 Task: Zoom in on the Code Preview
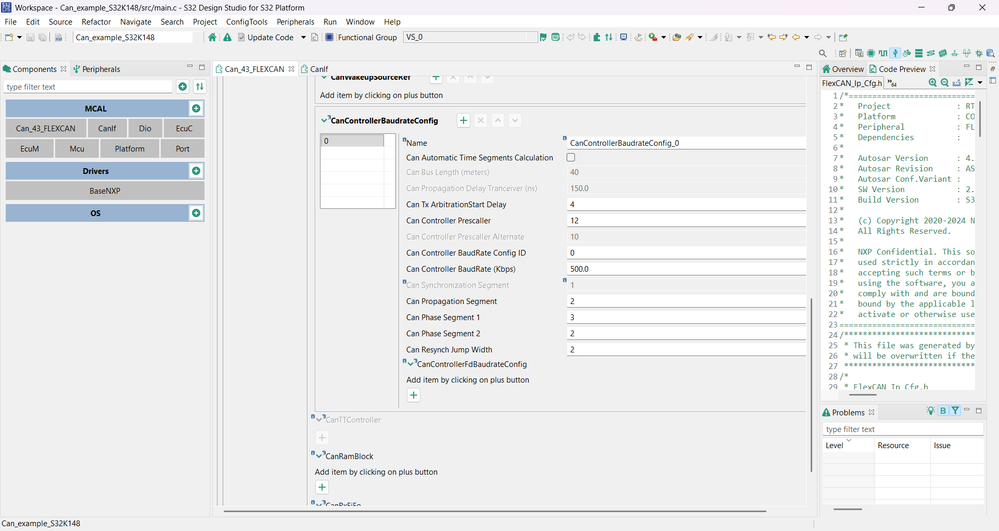[933, 83]
